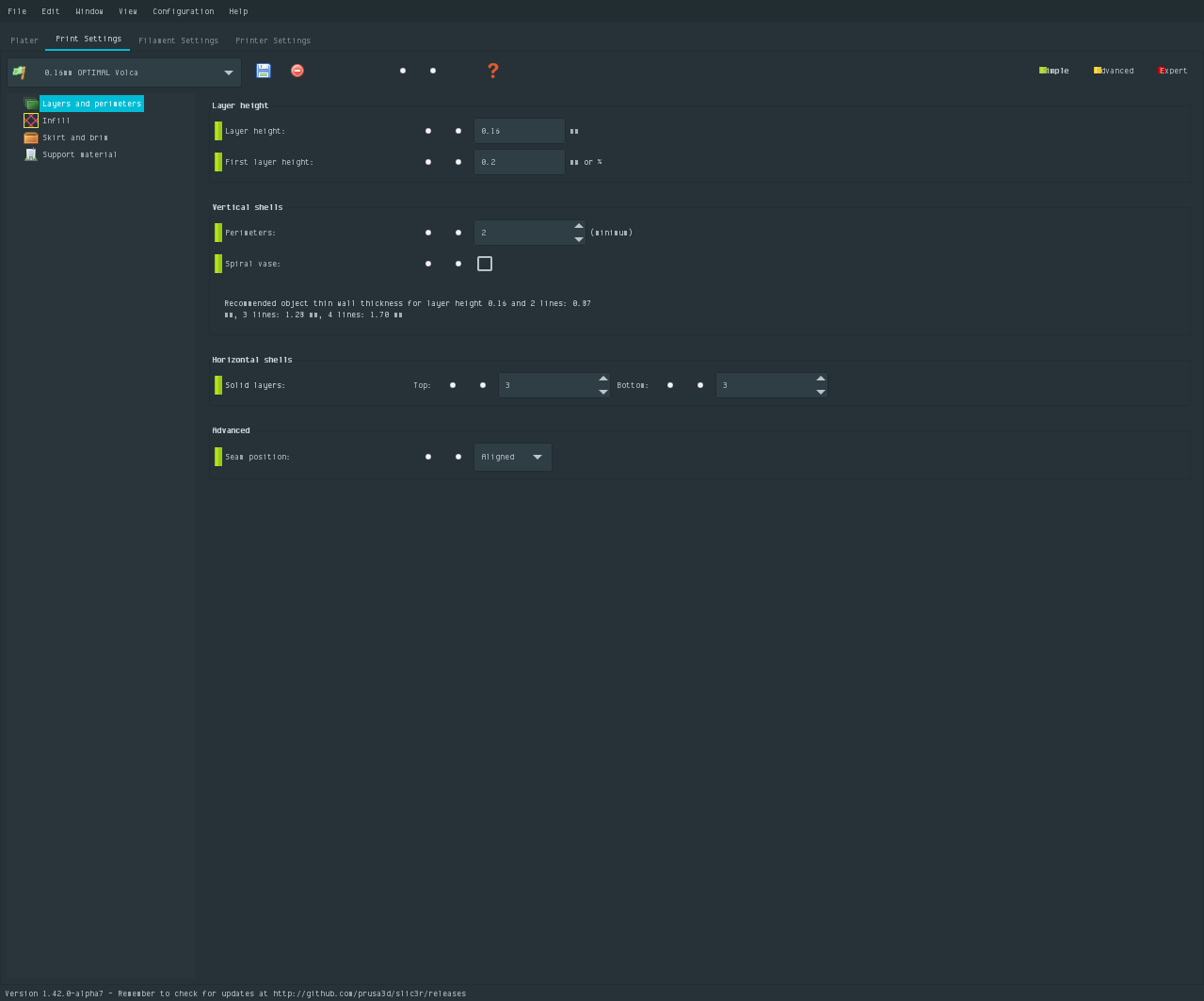Click the Seam position label

(257, 457)
